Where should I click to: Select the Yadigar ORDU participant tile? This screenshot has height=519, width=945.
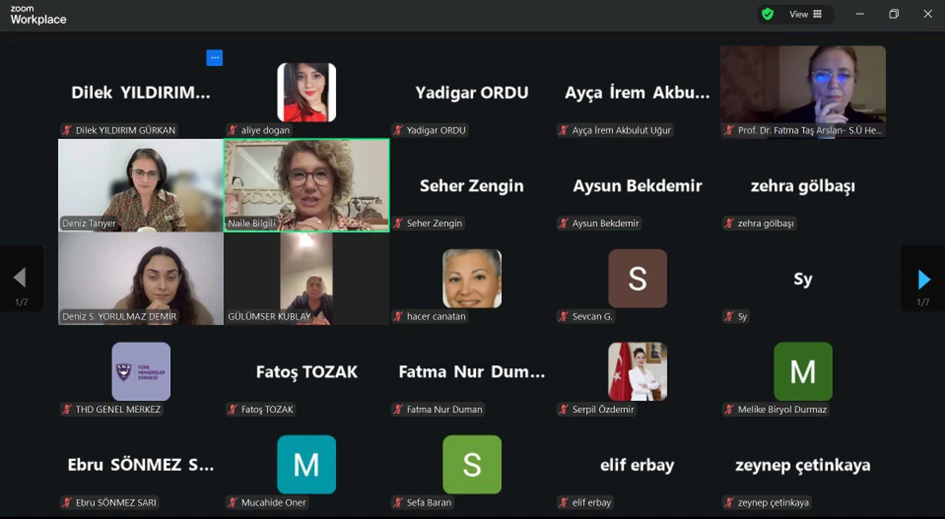[x=472, y=92]
